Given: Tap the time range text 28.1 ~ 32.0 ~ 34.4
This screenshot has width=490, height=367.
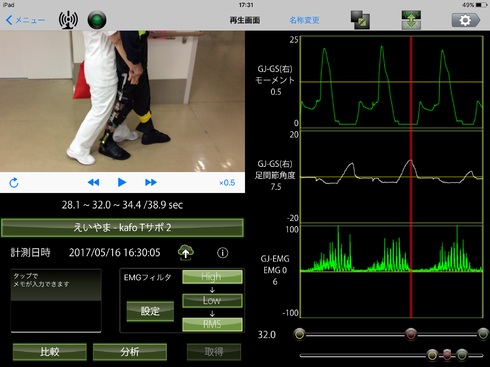Looking at the screenshot, I should click(101, 205).
